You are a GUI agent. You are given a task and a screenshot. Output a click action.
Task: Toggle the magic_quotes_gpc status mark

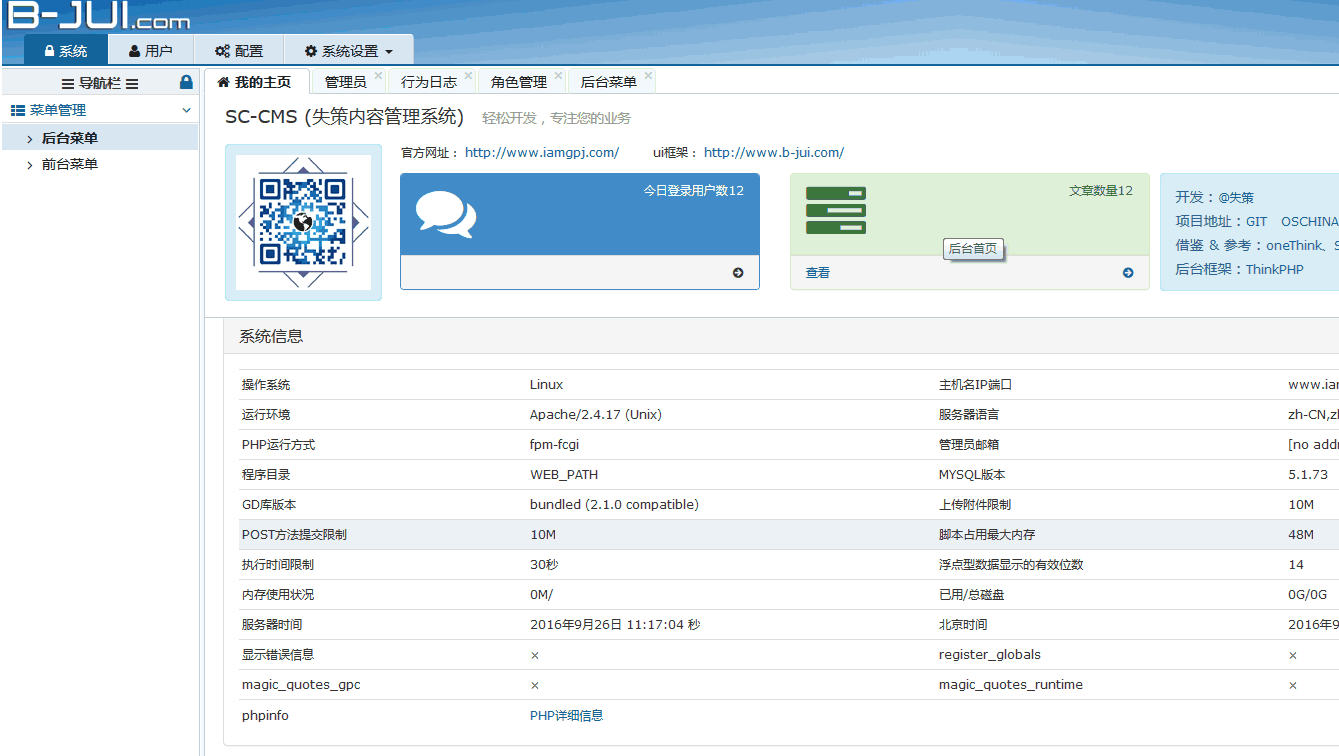pos(534,685)
